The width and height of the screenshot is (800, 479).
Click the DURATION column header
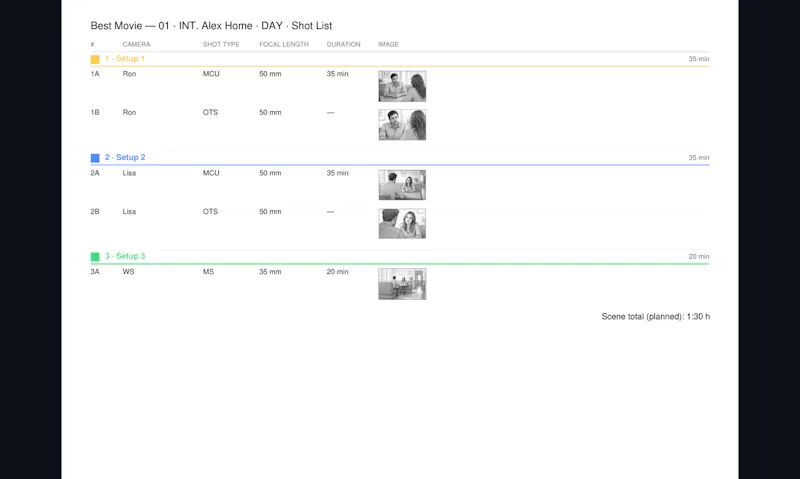(x=343, y=44)
